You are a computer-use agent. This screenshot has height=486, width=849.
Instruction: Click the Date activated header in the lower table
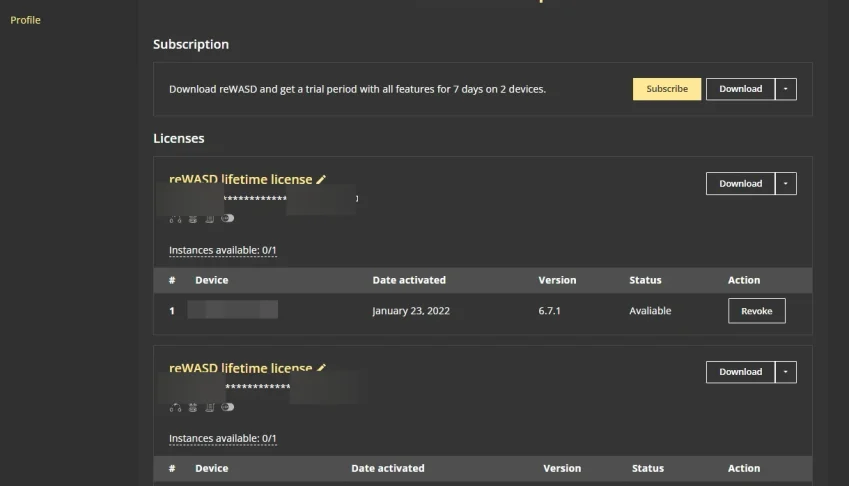[388, 468]
